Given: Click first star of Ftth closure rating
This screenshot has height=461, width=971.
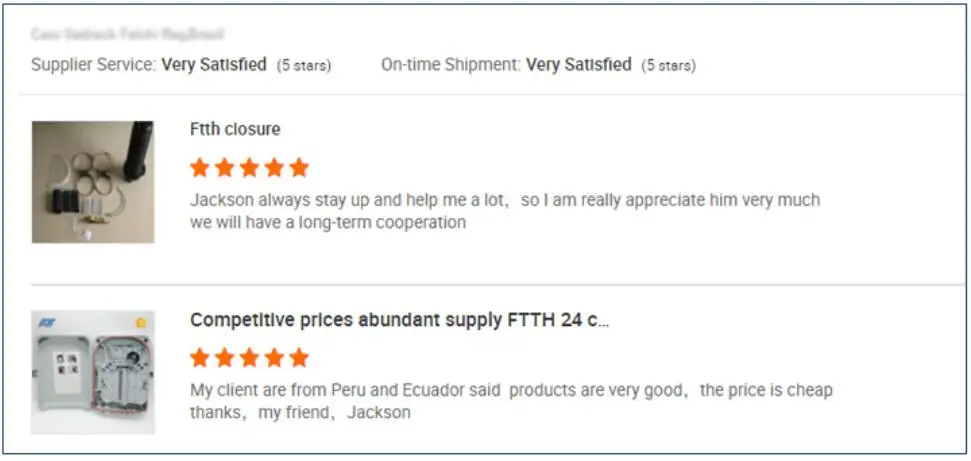Looking at the screenshot, I should (200, 167).
